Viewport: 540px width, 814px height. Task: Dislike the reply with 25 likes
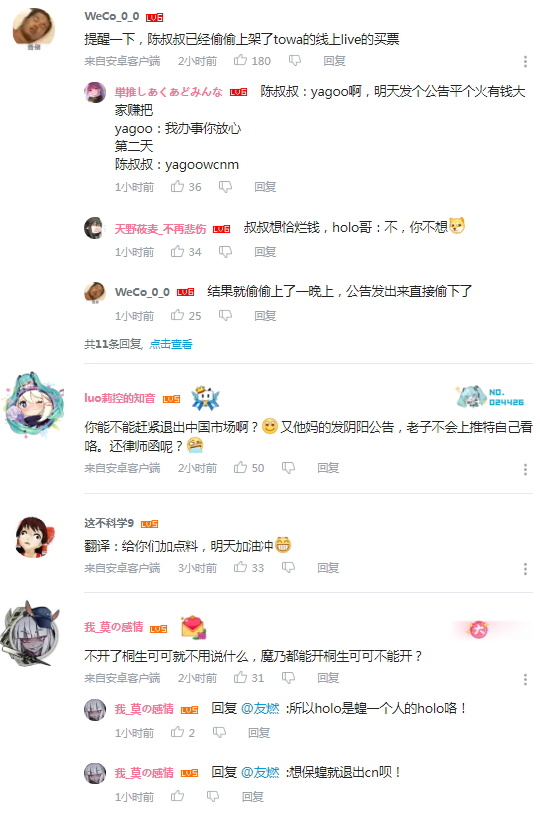pos(225,316)
